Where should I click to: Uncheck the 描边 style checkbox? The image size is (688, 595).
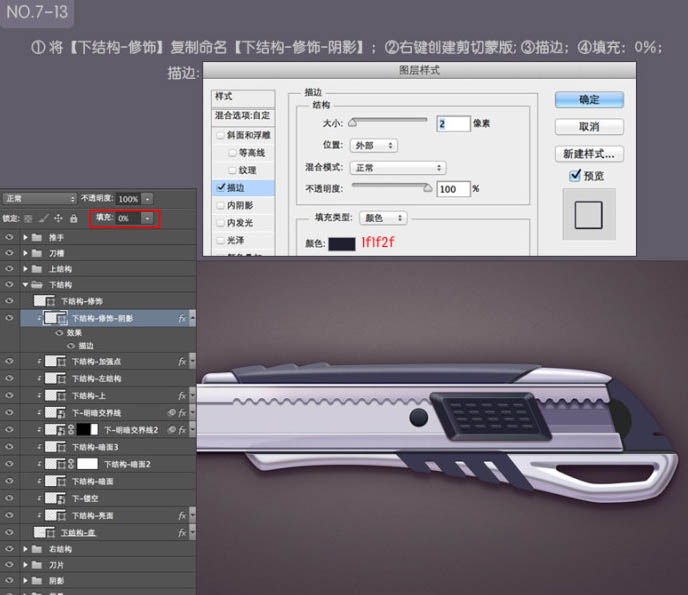221,187
